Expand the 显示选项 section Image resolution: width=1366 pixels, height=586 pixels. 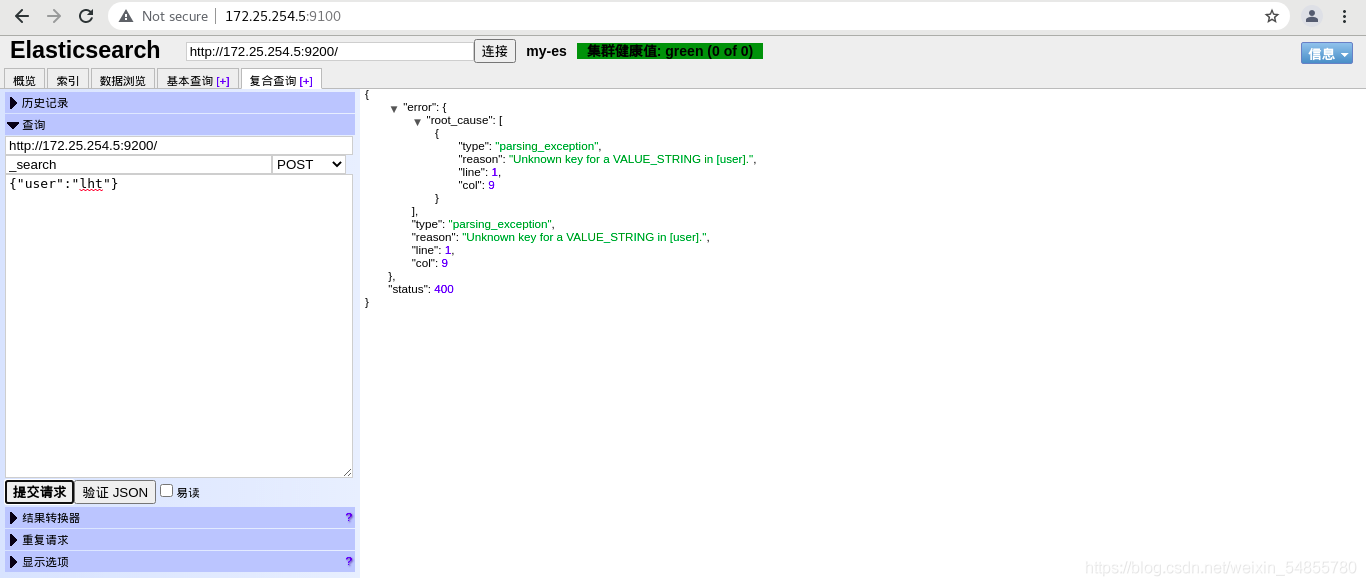point(180,562)
